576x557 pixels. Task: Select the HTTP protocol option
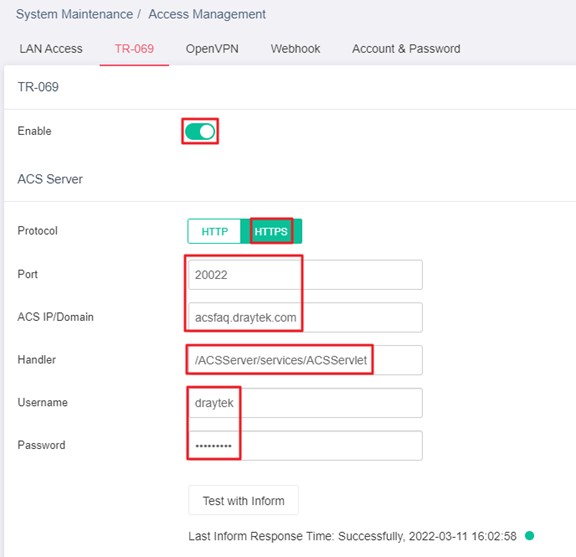[215, 231]
